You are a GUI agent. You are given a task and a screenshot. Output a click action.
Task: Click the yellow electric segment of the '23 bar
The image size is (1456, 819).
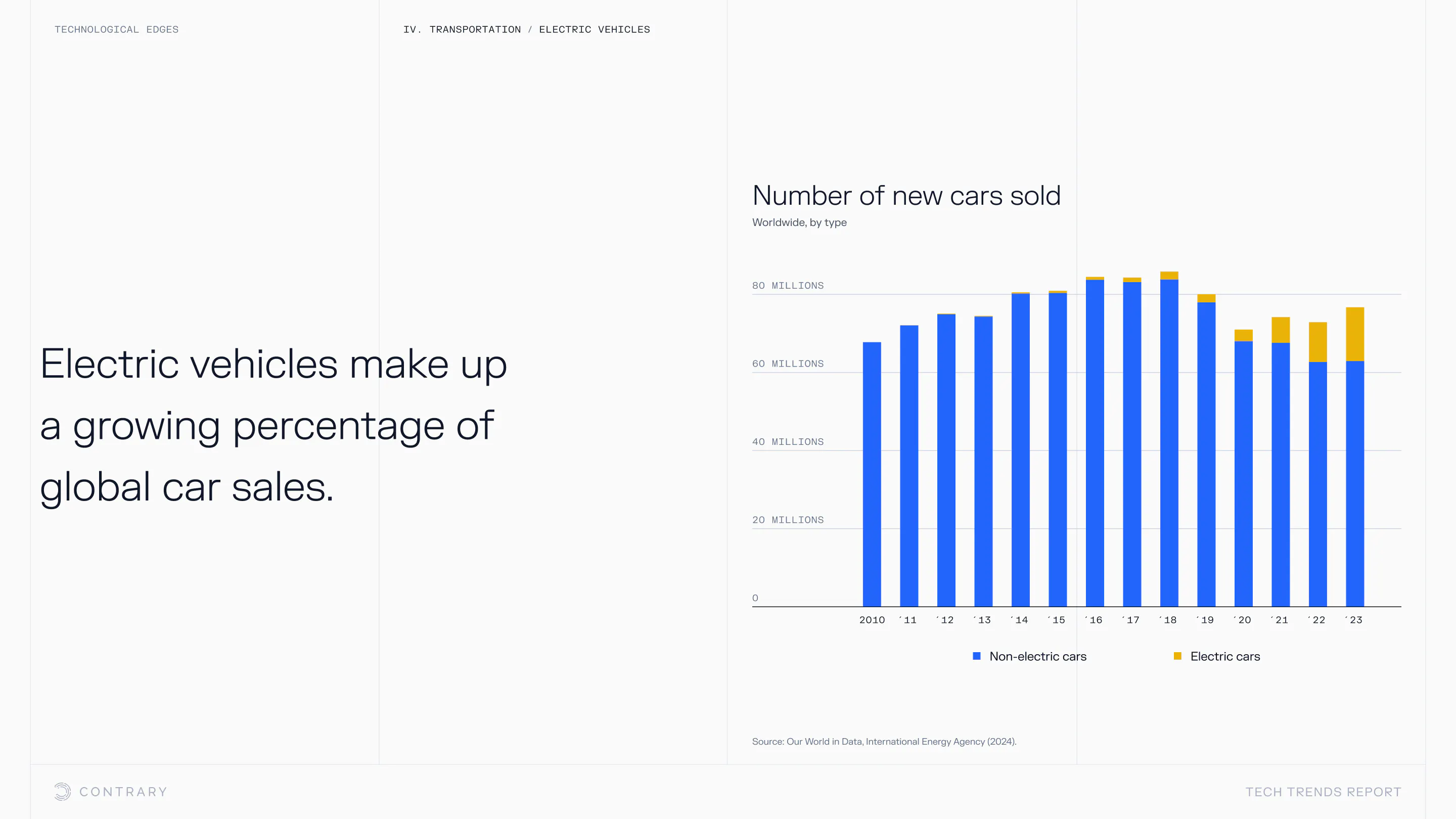tap(1355, 334)
